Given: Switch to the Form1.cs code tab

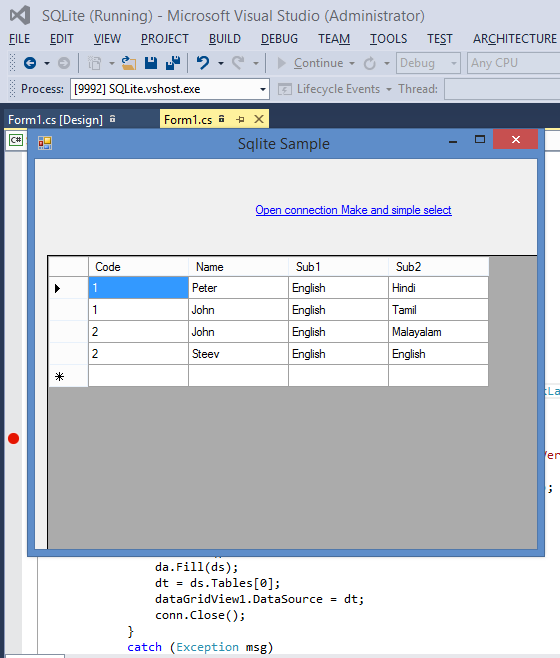Looking at the screenshot, I should (x=188, y=120).
